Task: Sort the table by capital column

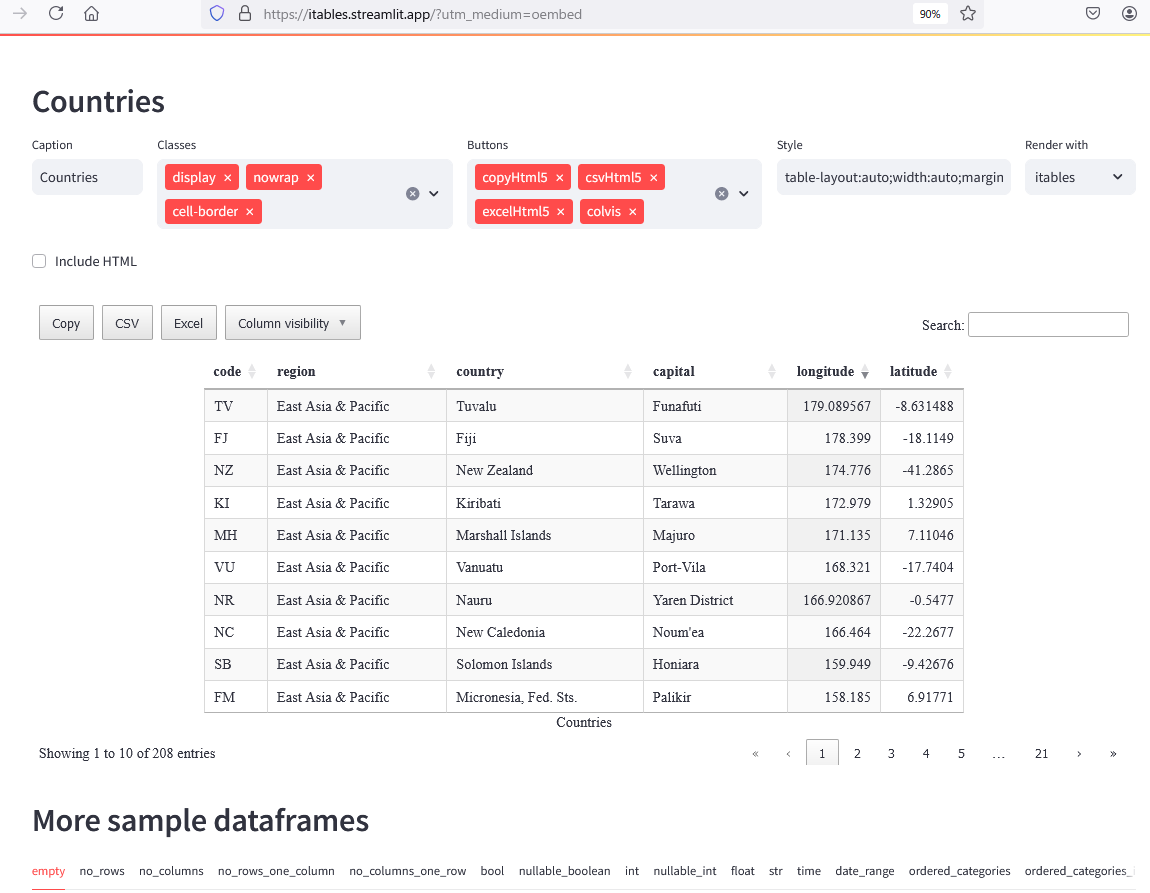Action: point(715,372)
